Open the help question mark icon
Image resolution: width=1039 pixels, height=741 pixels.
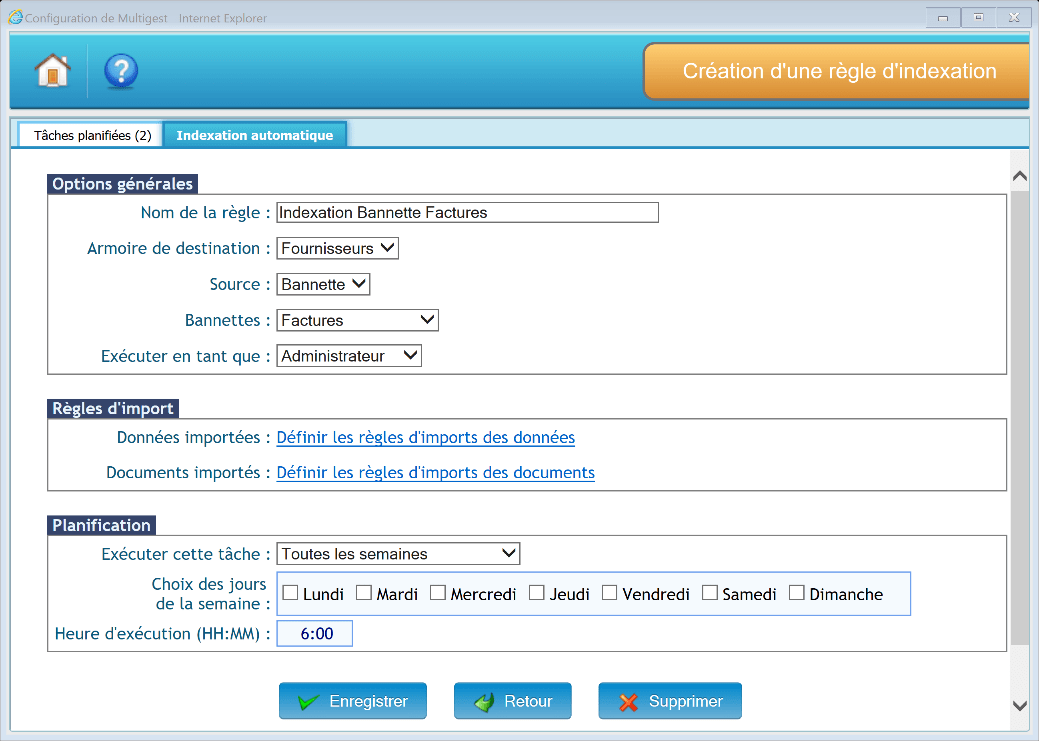point(121,71)
